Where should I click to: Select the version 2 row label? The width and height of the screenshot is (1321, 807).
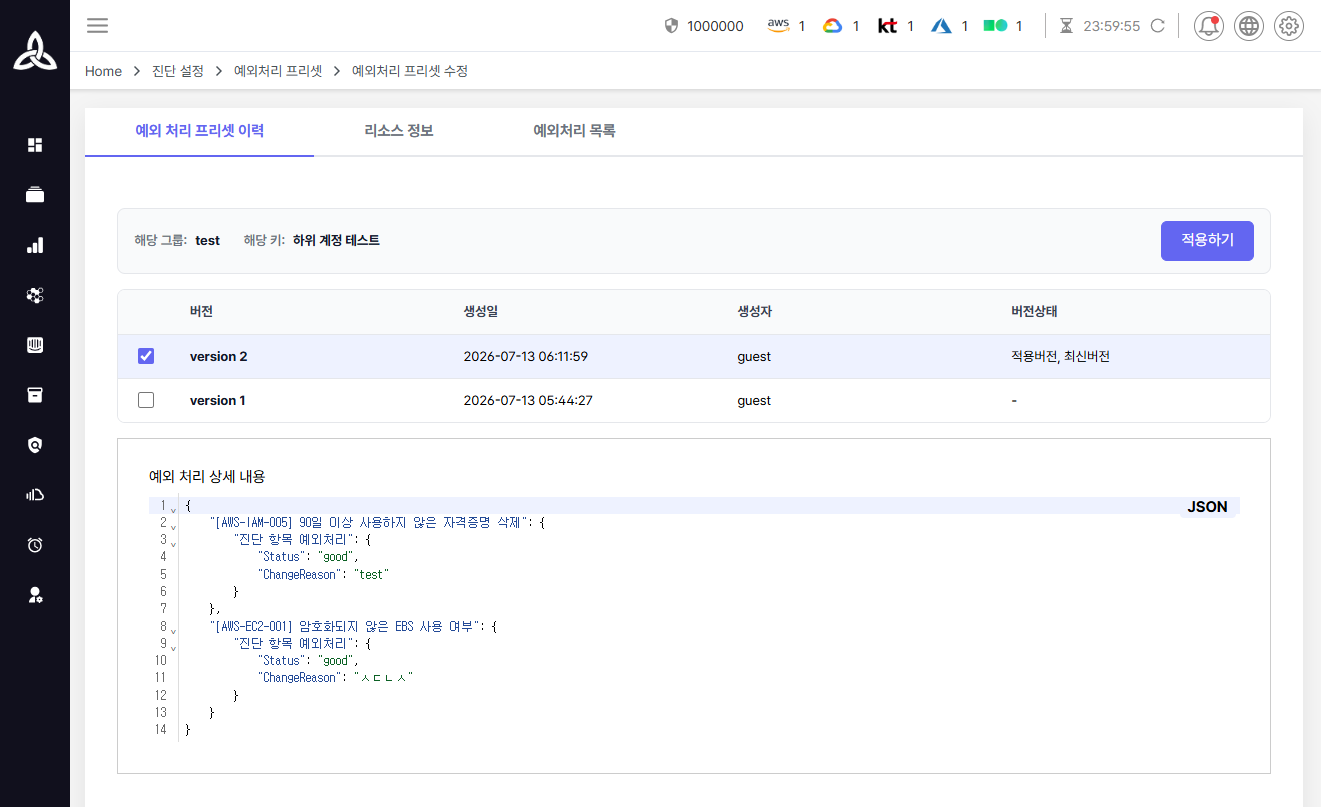click(218, 356)
